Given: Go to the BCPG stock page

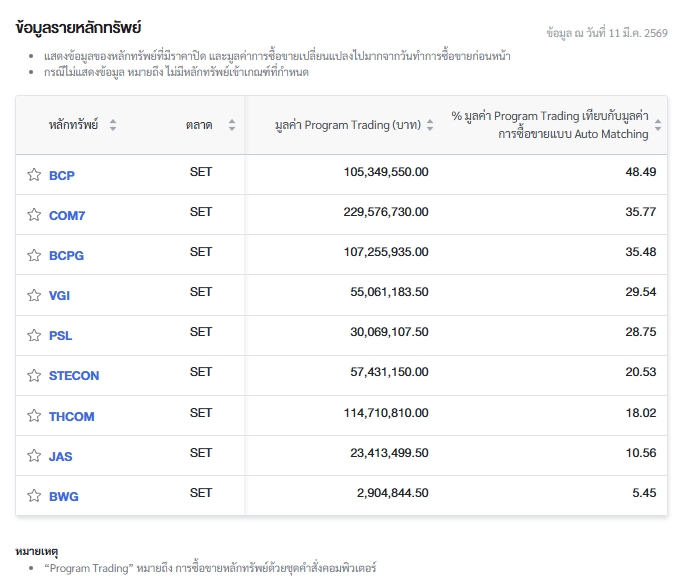Looking at the screenshot, I should (66, 255).
